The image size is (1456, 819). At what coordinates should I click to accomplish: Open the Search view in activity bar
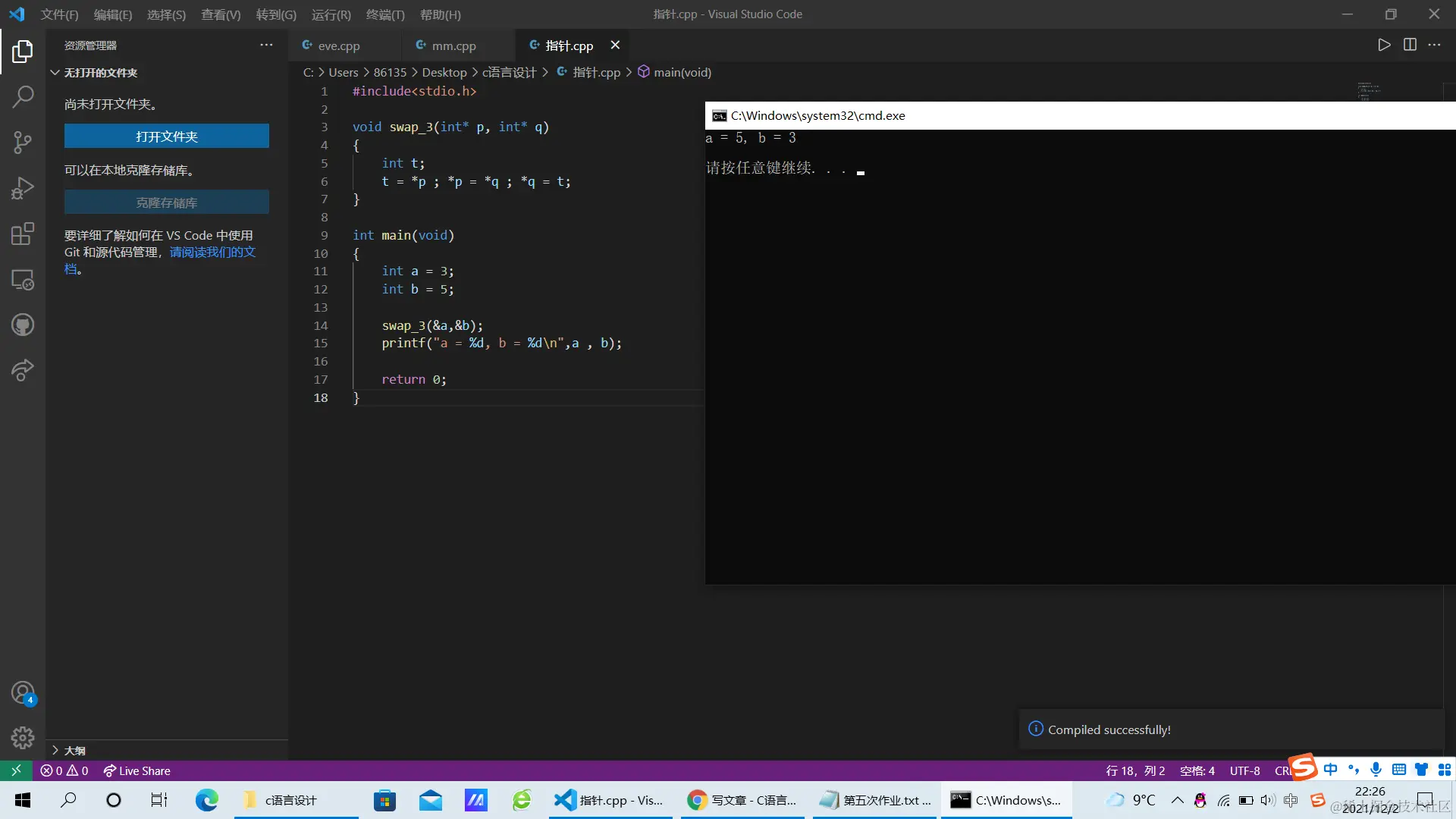coord(23,96)
